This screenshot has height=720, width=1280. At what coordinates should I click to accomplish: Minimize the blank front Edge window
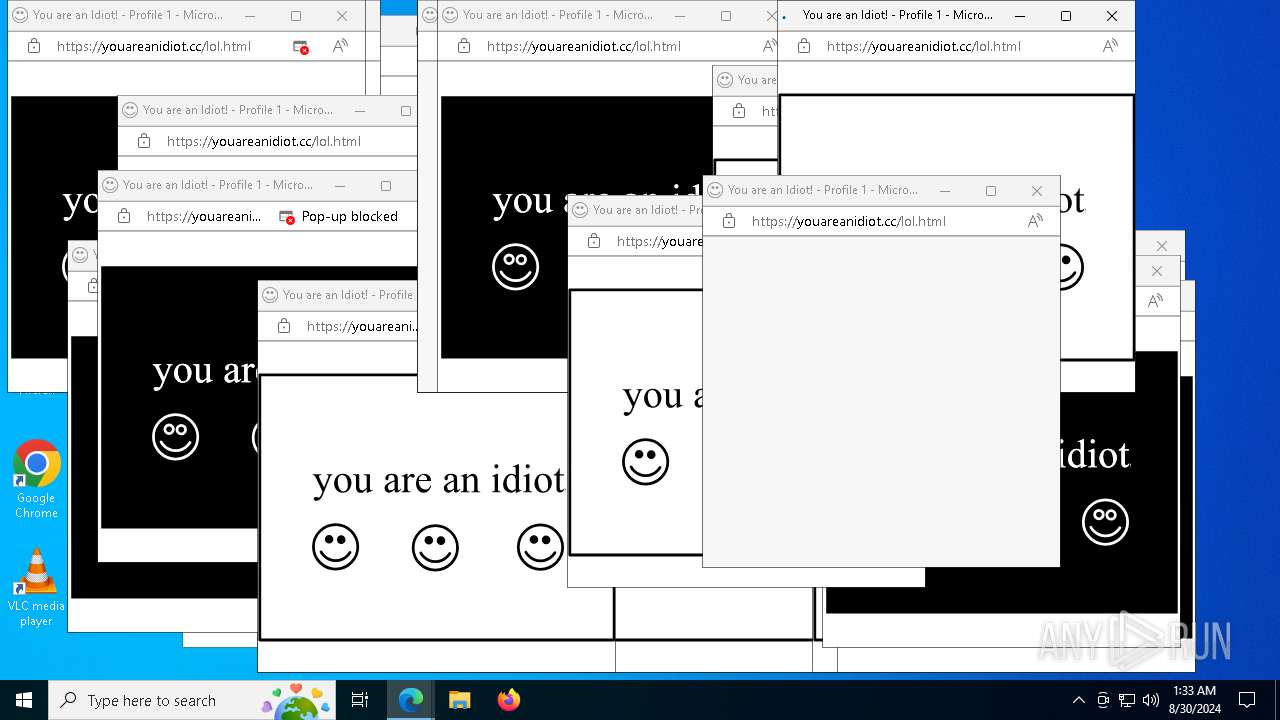[x=945, y=190]
